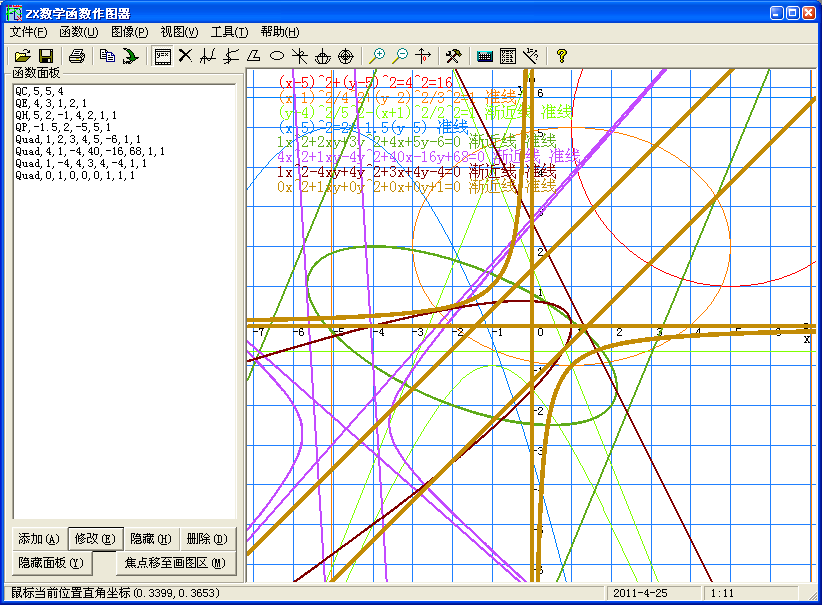Select the polygon shape tool icon
Viewport: 822px width, 605px height.
[x=254, y=56]
